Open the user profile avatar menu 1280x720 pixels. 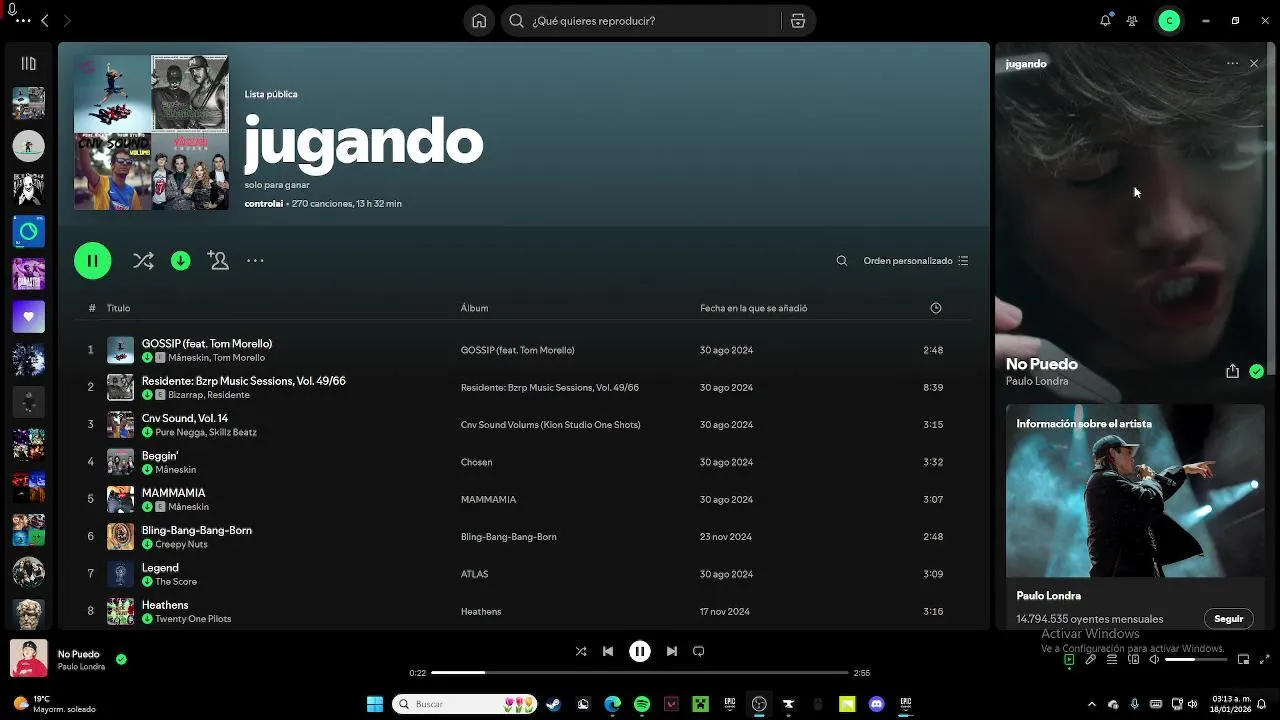[1169, 21]
